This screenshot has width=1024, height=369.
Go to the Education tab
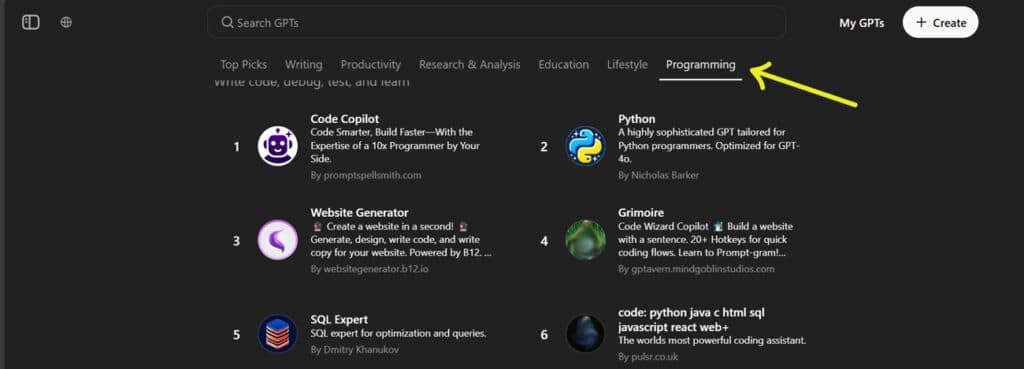pyautogui.click(x=564, y=65)
